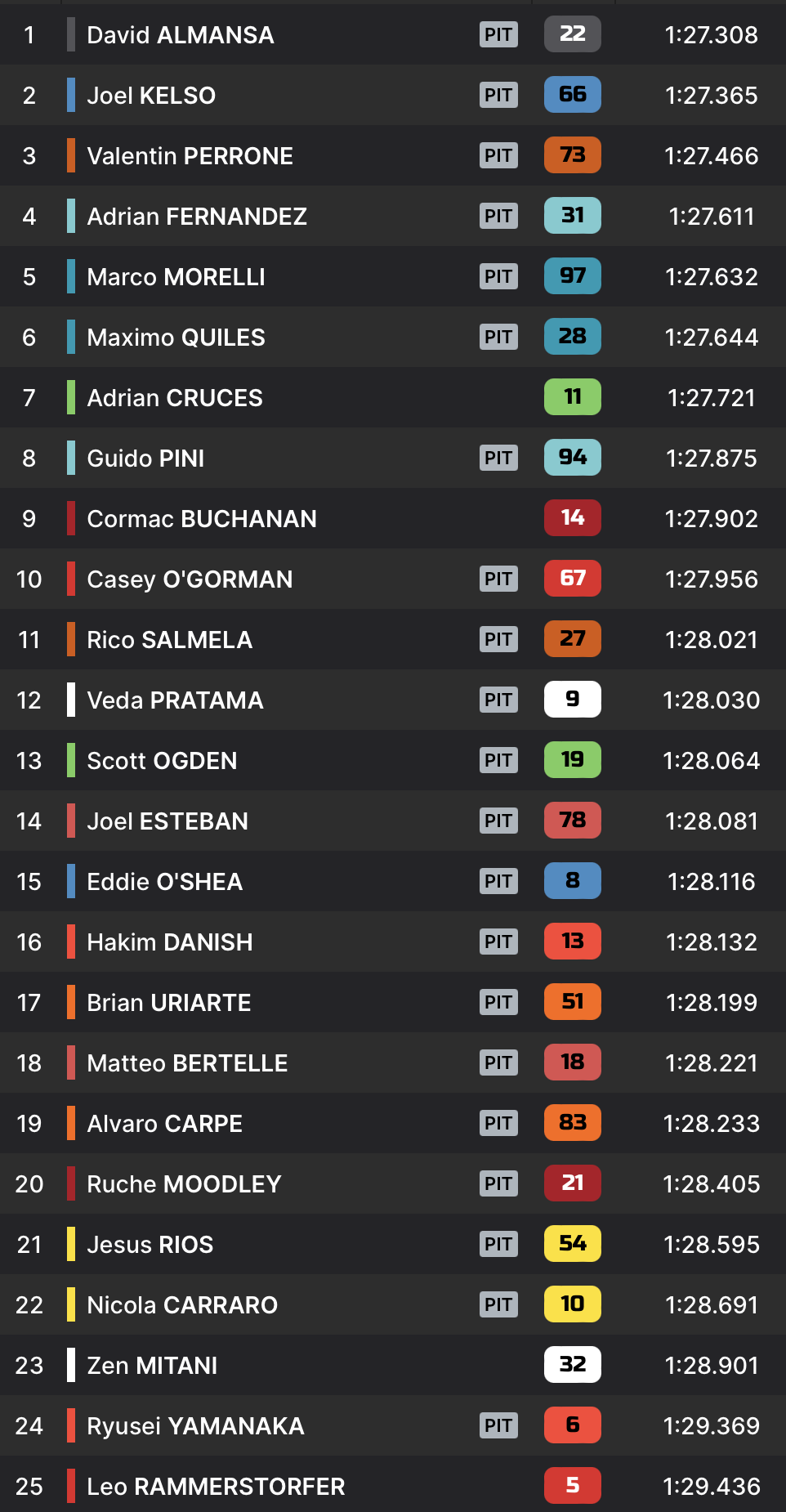Click Cormac BUCHANAN's number 14 badge
The height and width of the screenshot is (1512, 786).
572,518
